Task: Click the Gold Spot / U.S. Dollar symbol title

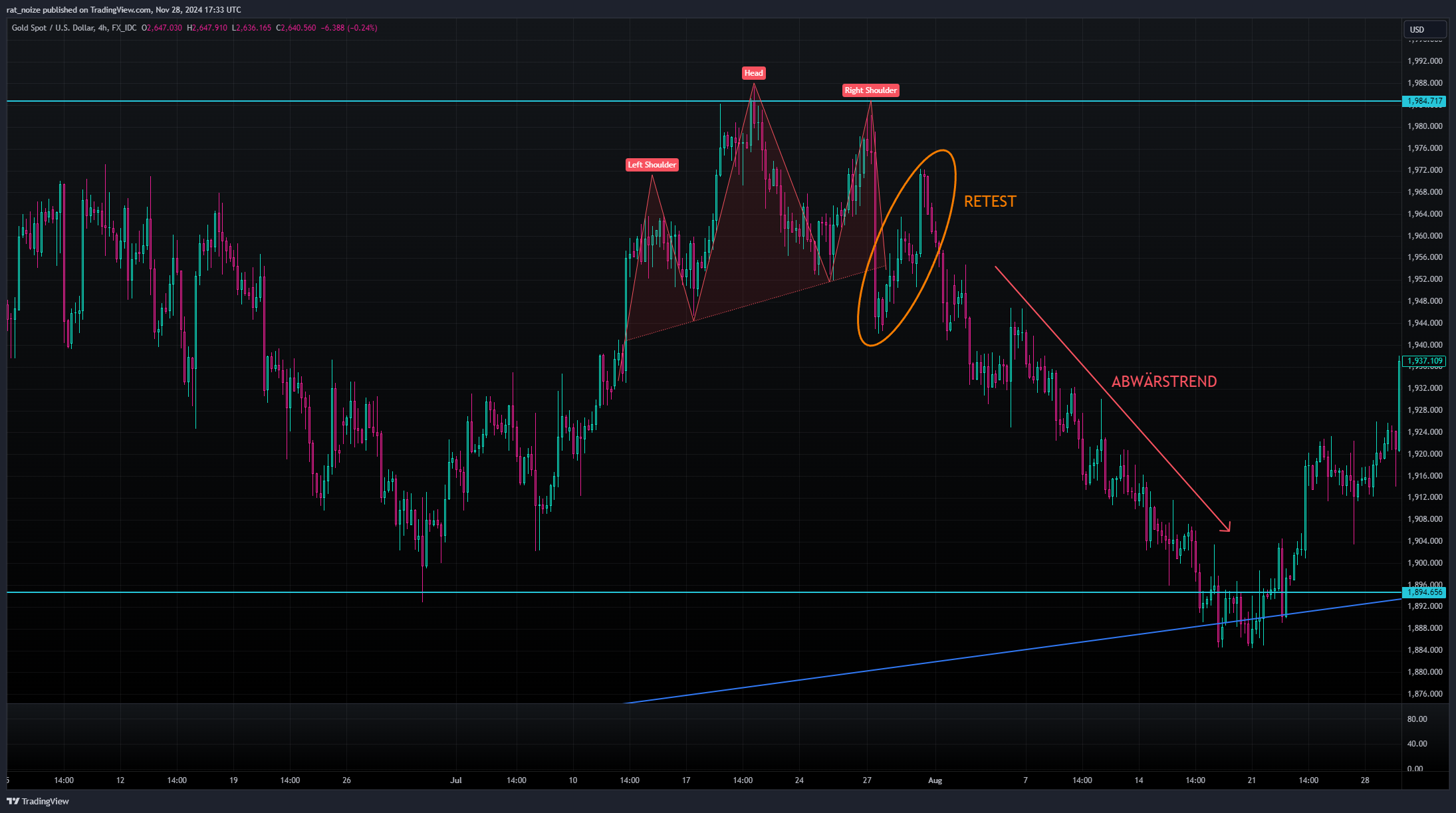Action: (74, 28)
